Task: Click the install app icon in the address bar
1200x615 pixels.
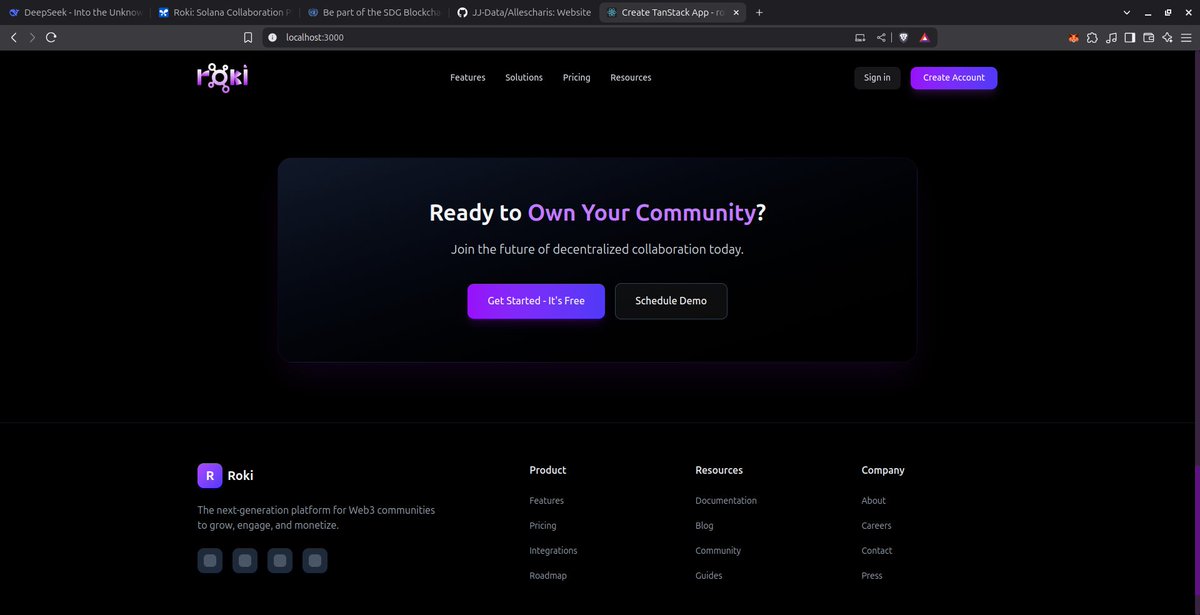Action: coord(860,37)
